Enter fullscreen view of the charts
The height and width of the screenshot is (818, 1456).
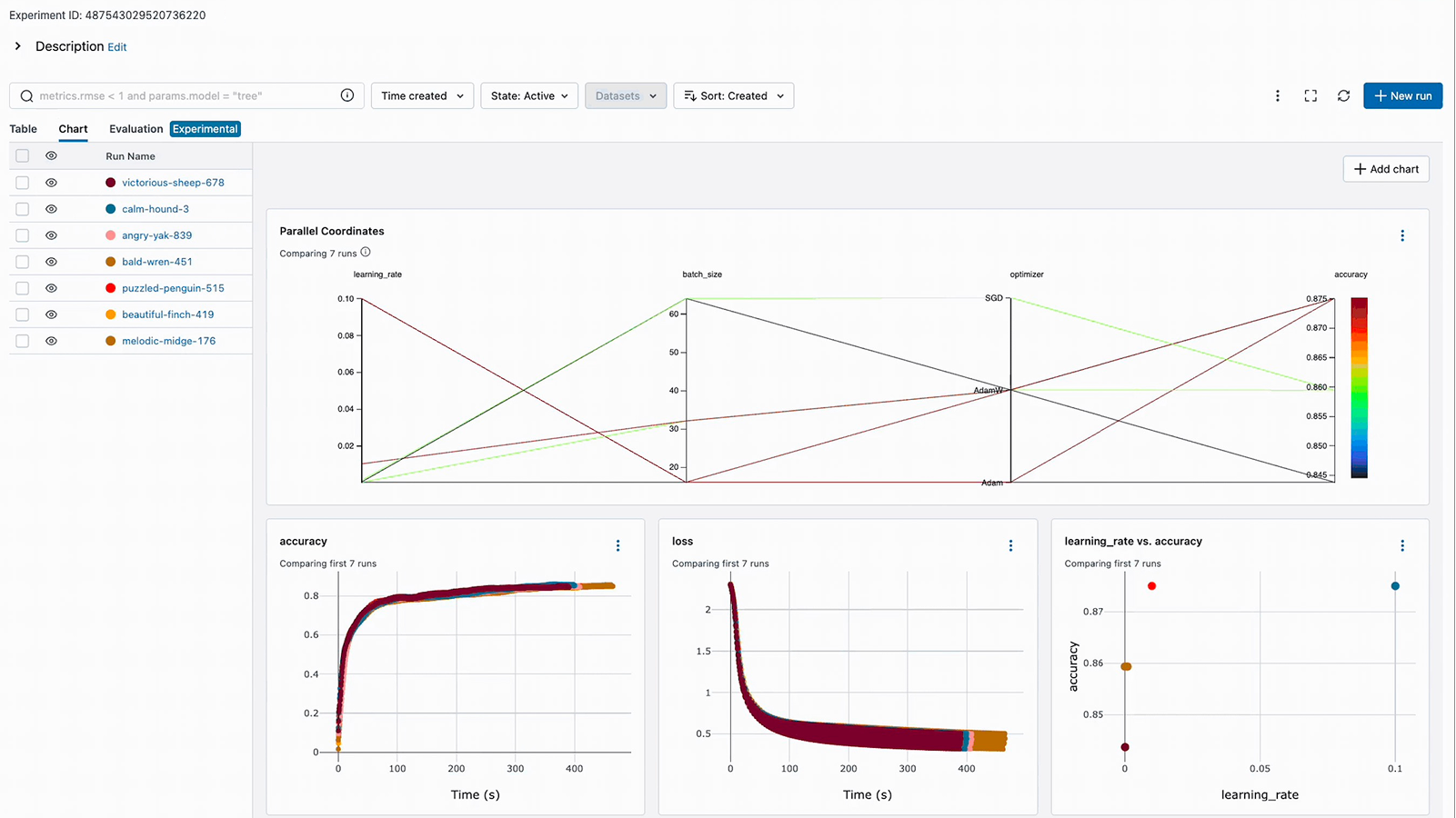tap(1310, 95)
